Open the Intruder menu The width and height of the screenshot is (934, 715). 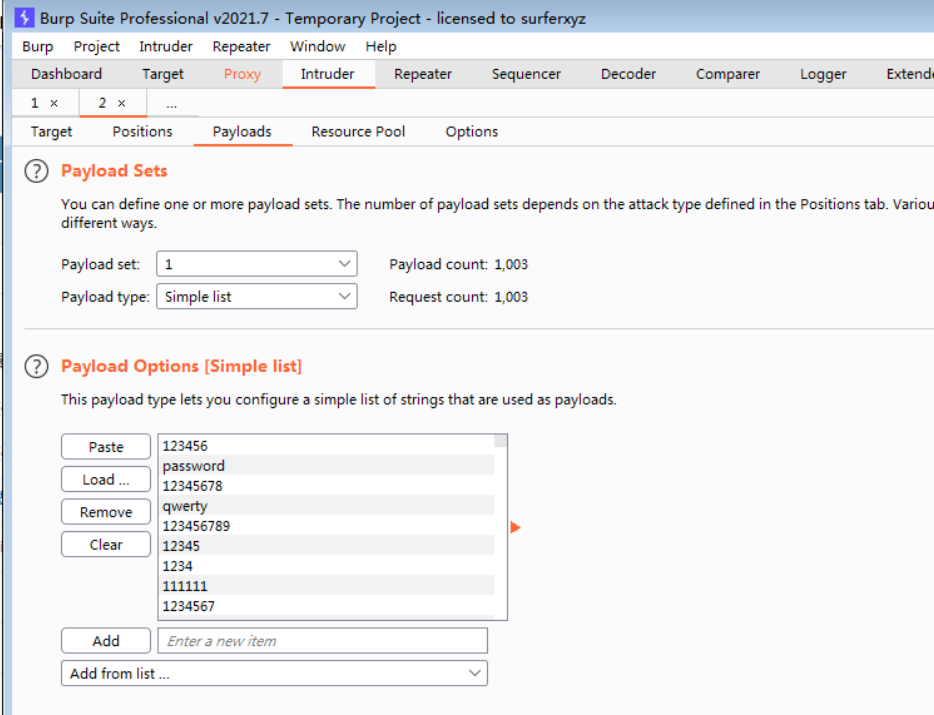(x=166, y=46)
